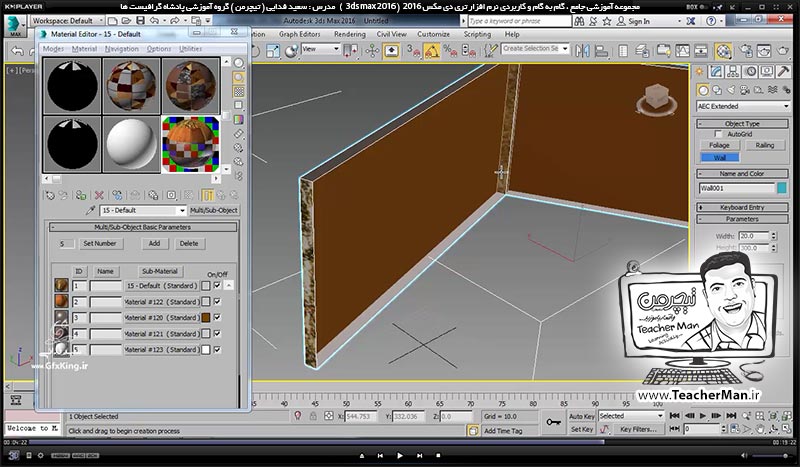Screen dimensions: 800x467
Task: Click the Add sub-material button
Action: (x=155, y=243)
